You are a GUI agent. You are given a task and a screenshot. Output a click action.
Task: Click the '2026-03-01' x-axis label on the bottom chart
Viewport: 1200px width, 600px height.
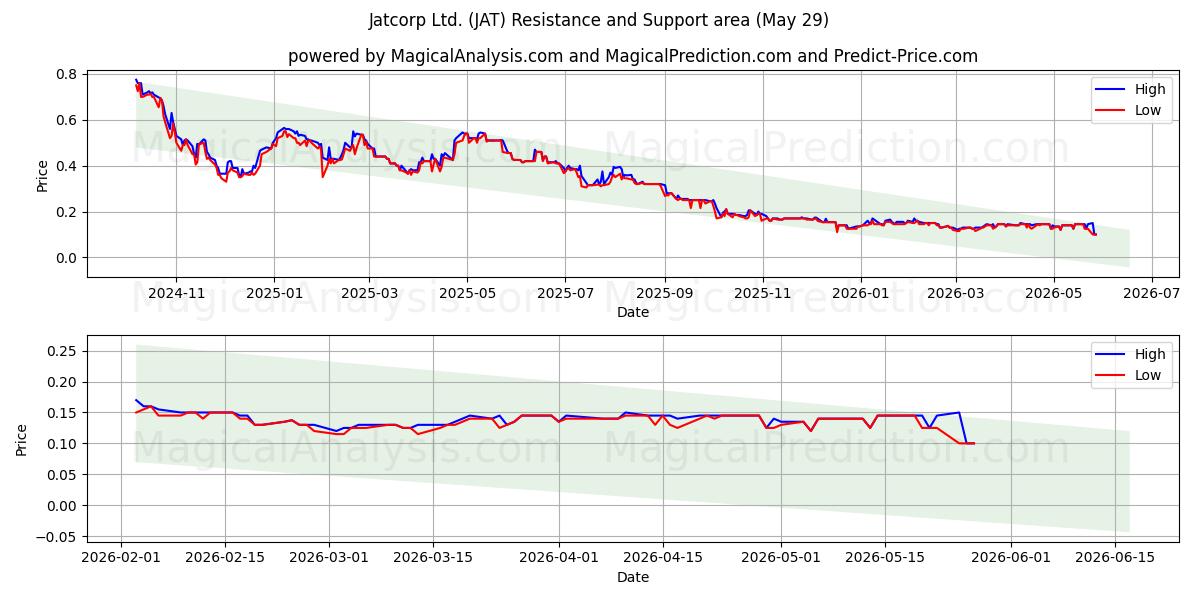(329, 559)
